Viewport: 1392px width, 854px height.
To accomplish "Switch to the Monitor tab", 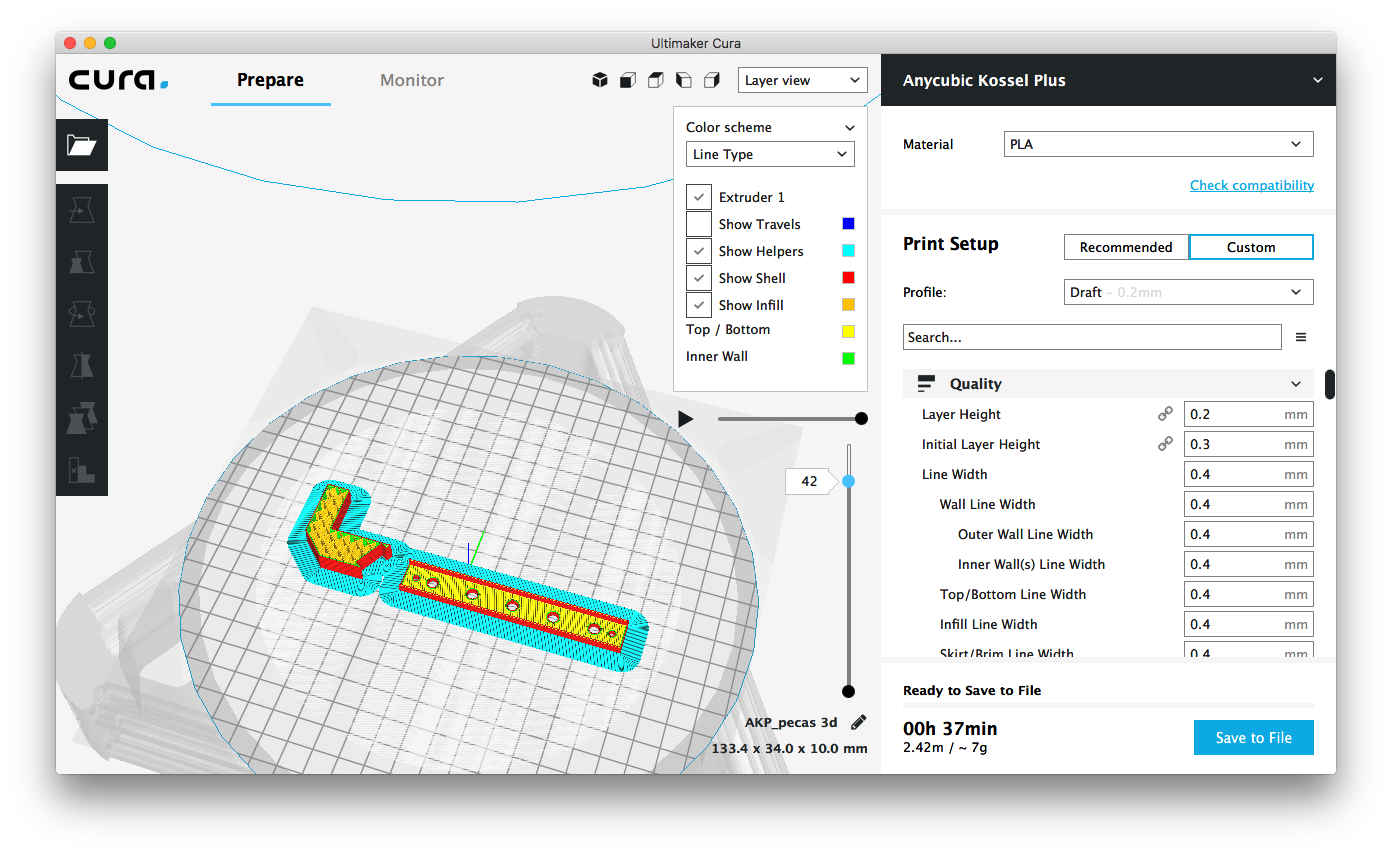I will 412,80.
